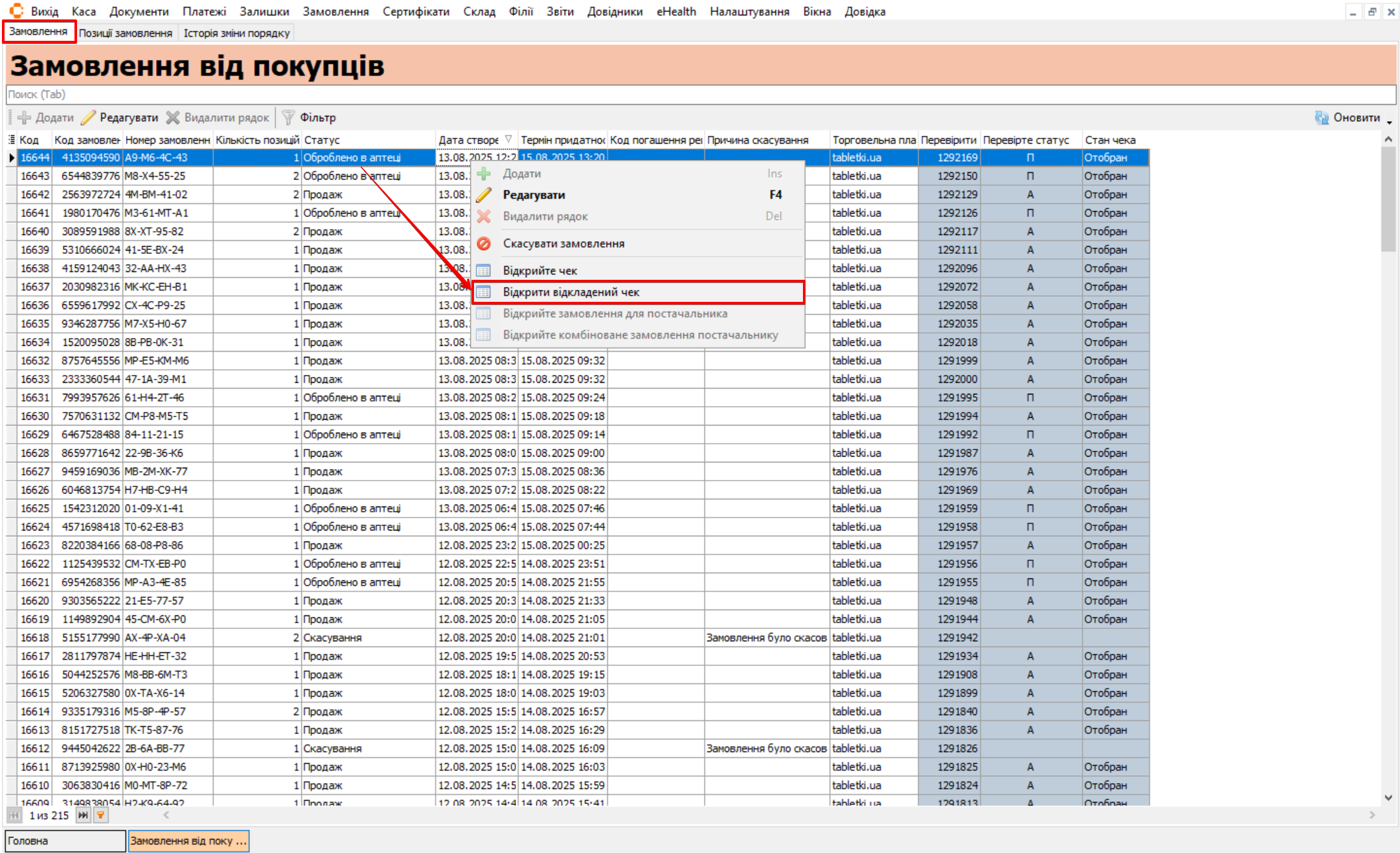Click the Відкрийте чек table icon
This screenshot has width=1400, height=853.
click(x=484, y=271)
